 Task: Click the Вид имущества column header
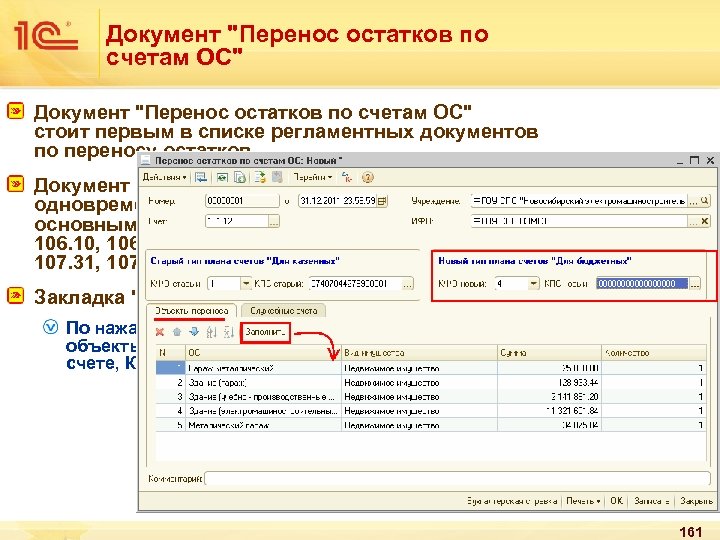coord(420,353)
